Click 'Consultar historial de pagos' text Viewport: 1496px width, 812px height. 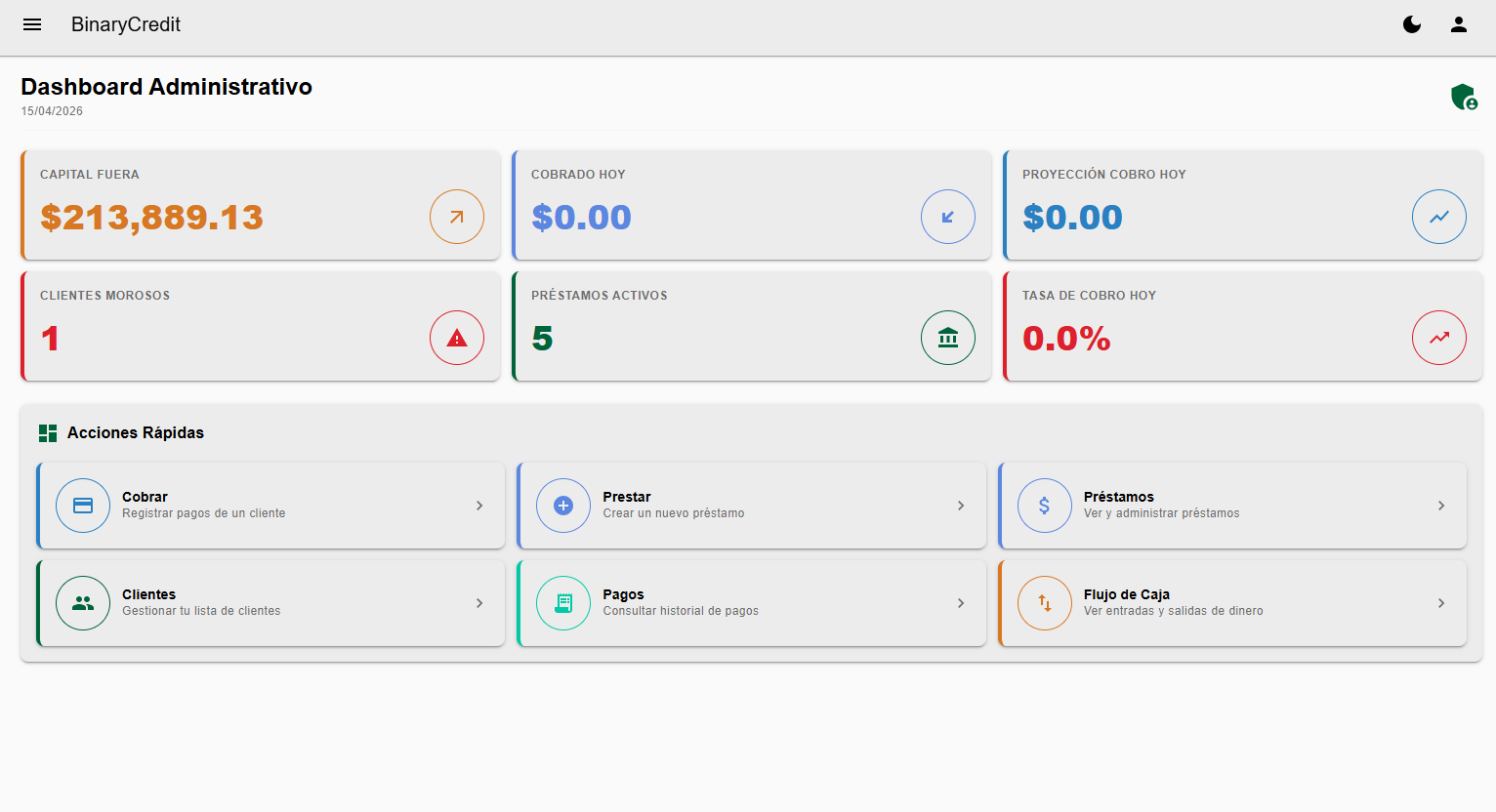click(x=681, y=611)
